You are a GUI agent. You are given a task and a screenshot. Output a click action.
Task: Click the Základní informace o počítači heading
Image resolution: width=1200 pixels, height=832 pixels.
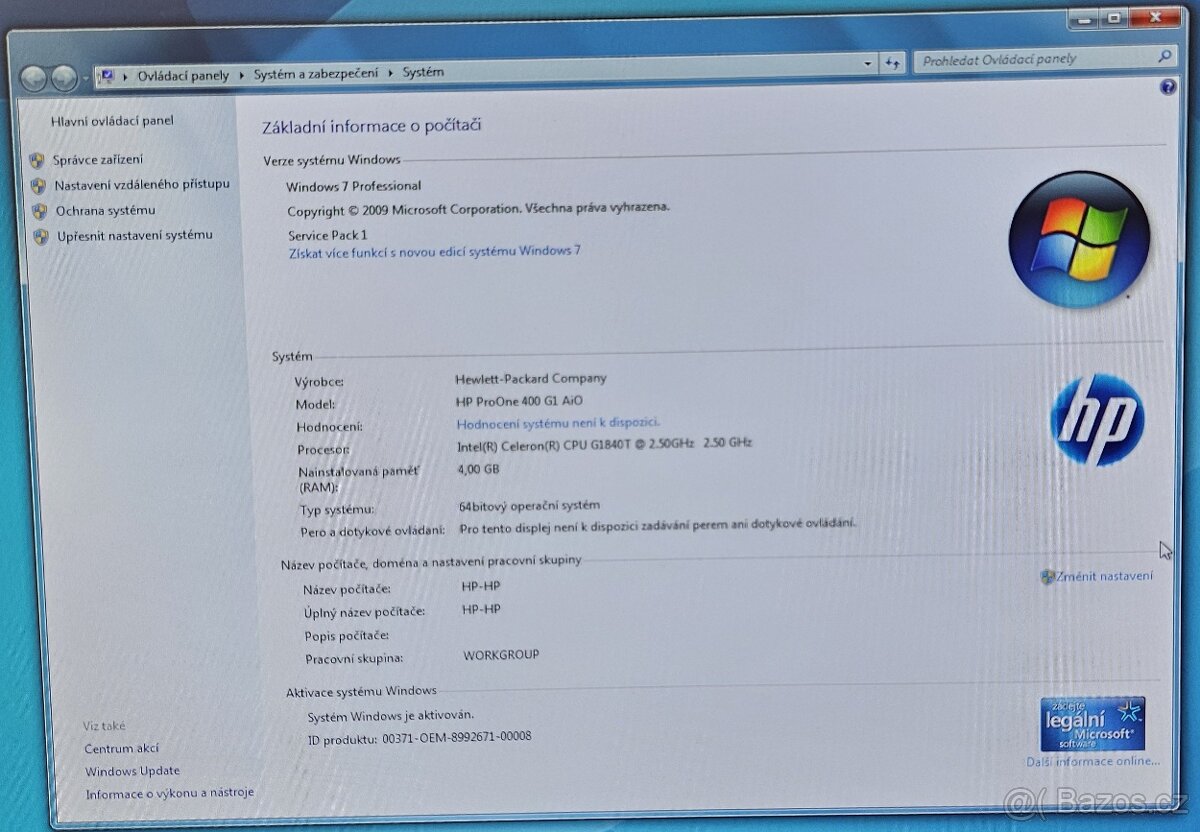click(372, 126)
